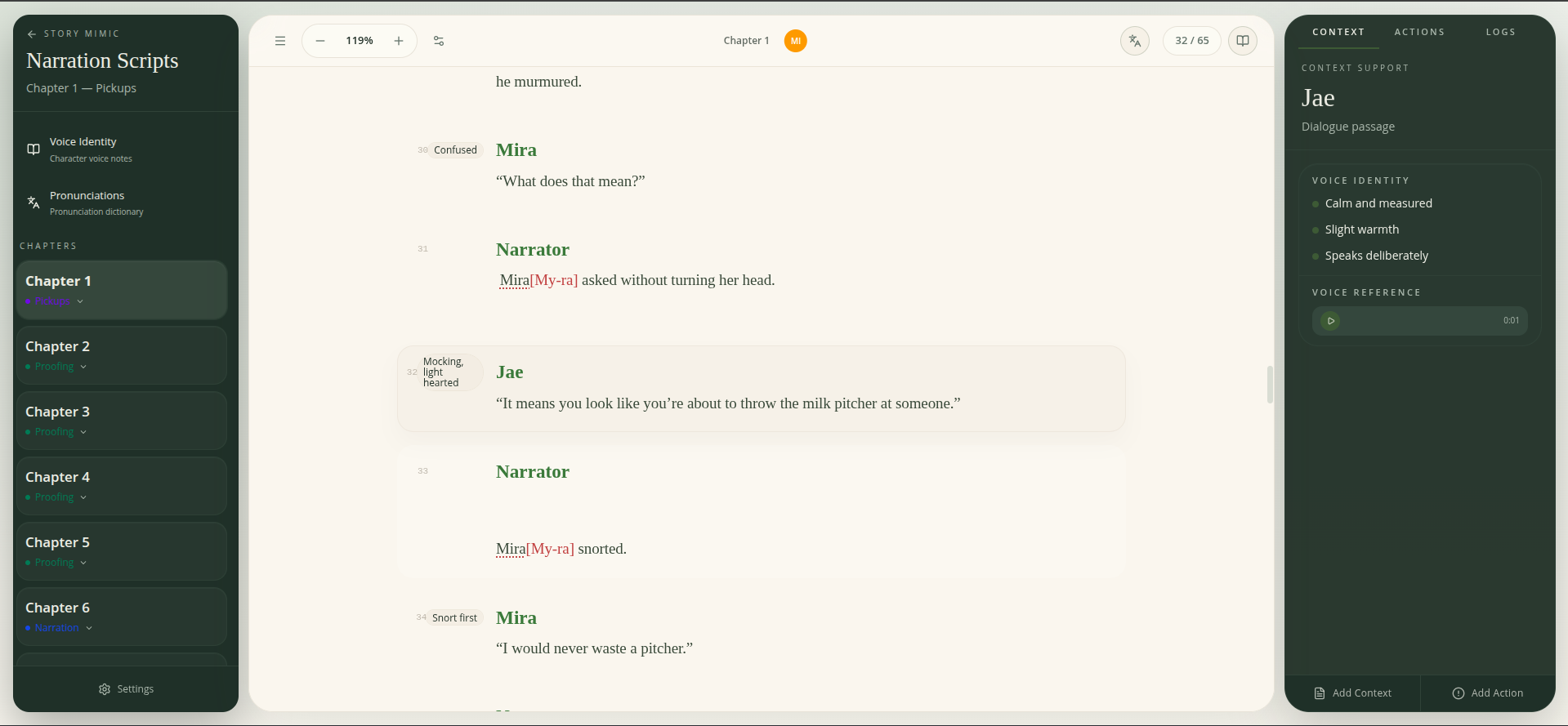This screenshot has height=726, width=1568.
Task: Switch to the Actions tab
Action: point(1419,32)
